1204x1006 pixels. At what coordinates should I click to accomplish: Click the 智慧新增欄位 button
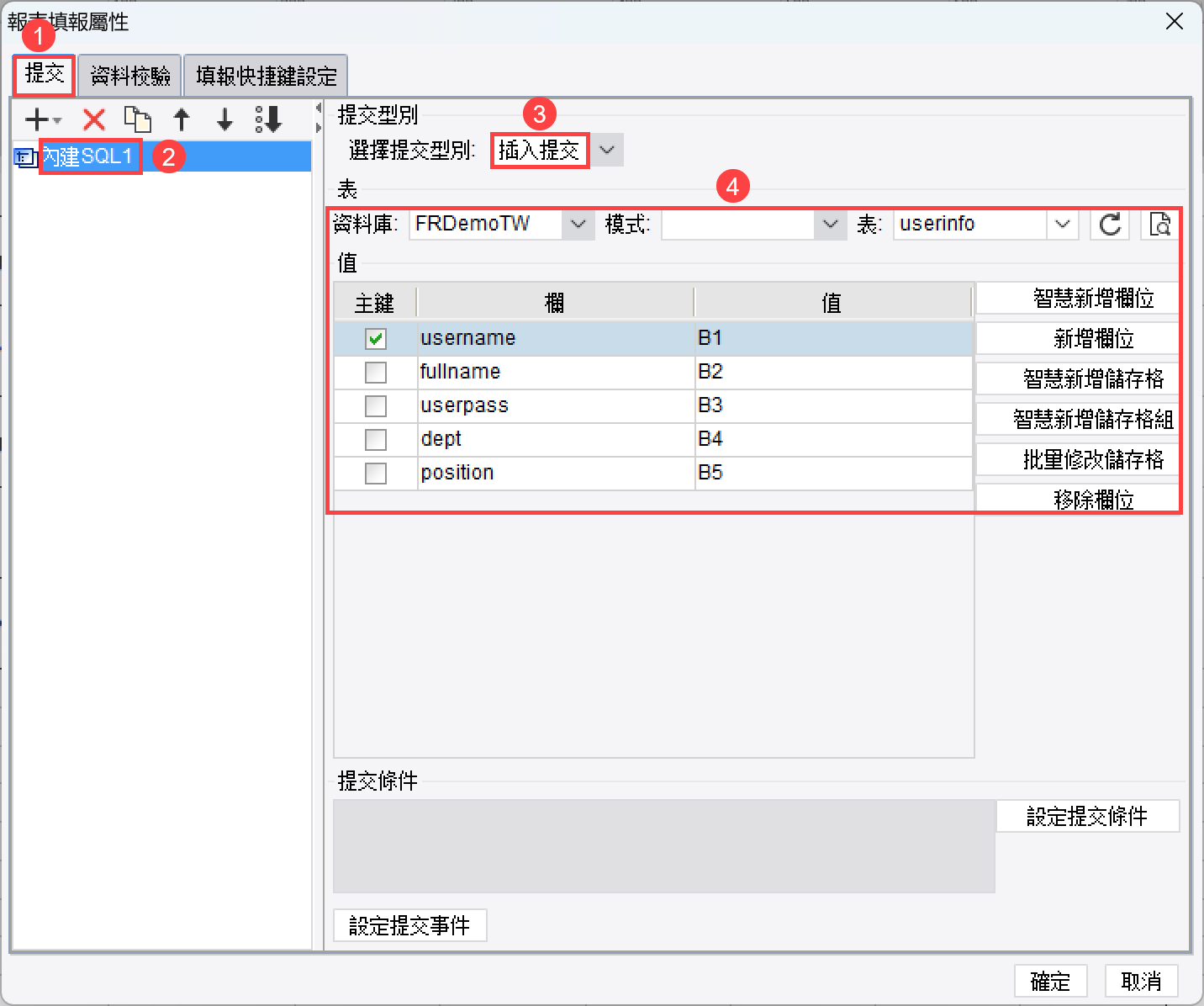pyautogui.click(x=1077, y=298)
